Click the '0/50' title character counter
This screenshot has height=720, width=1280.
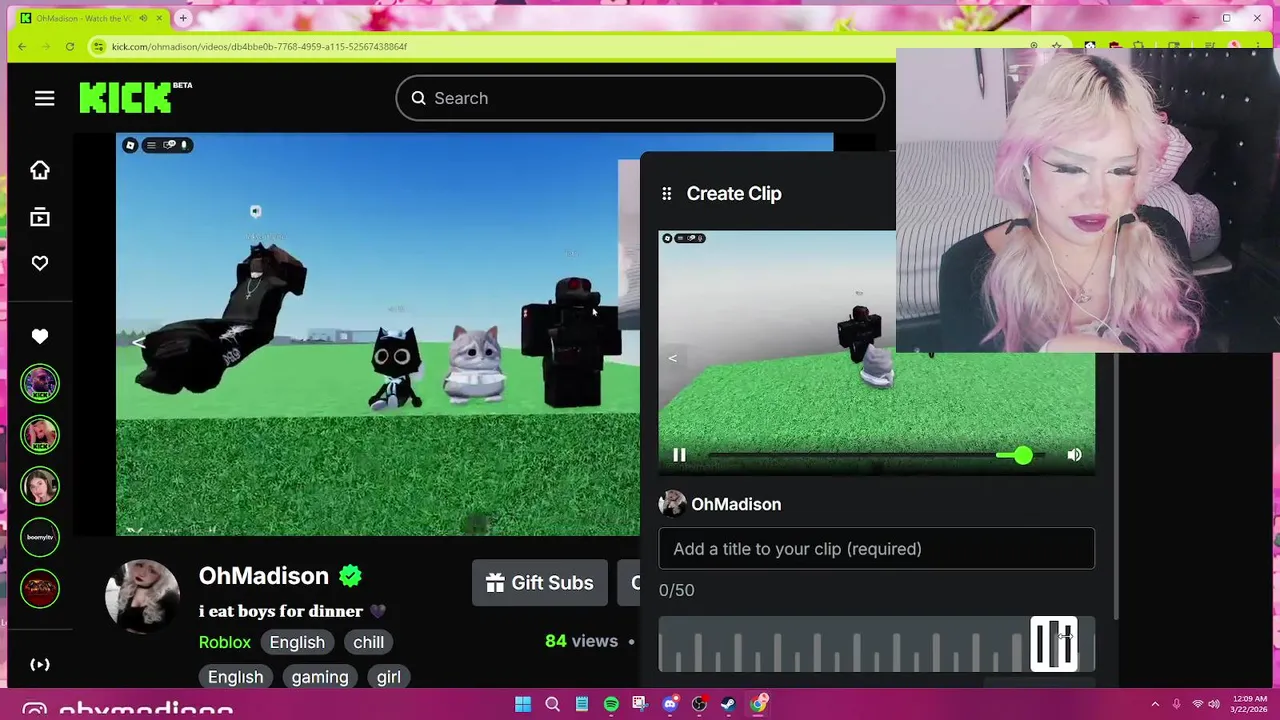point(677,590)
